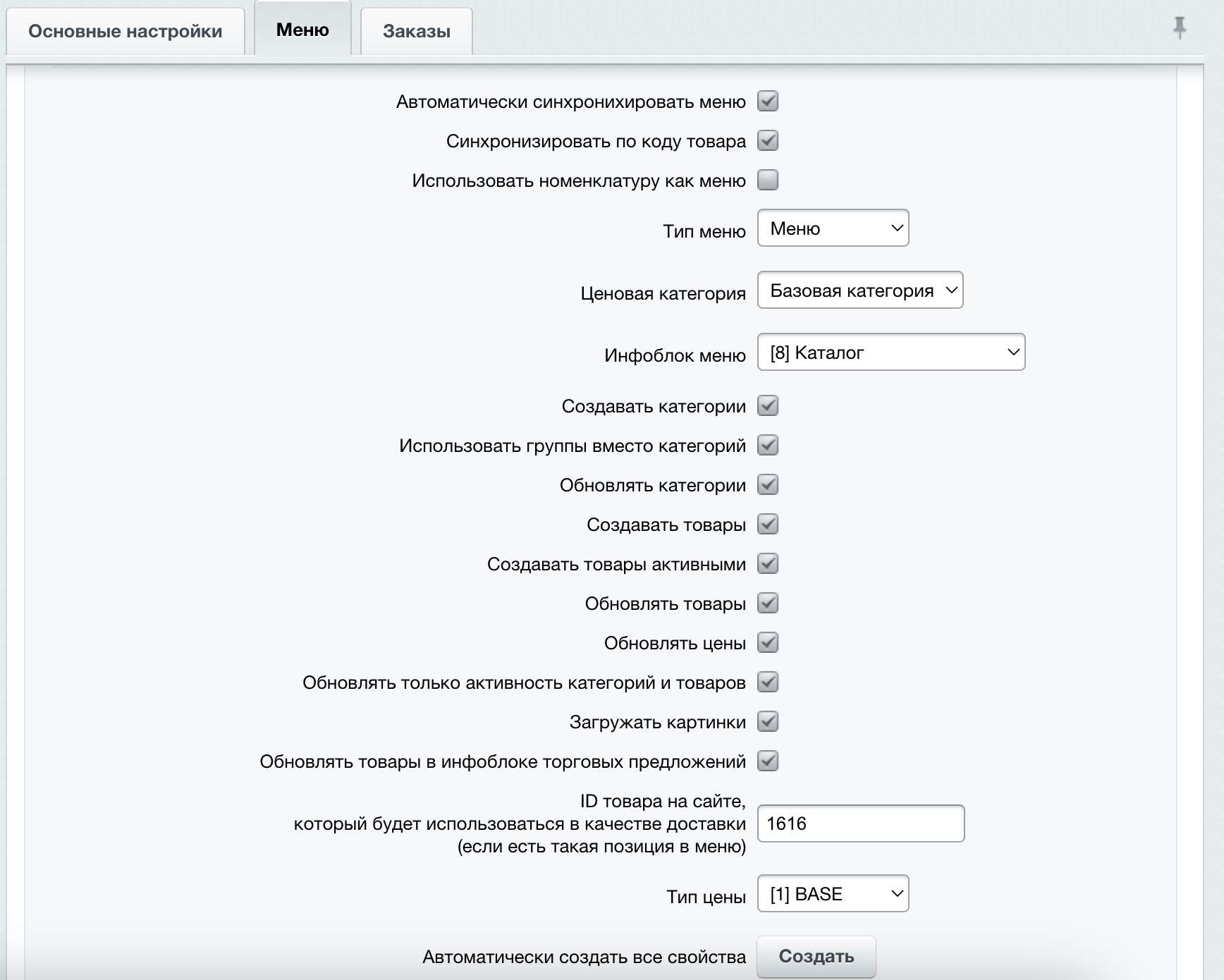This screenshot has width=1224, height=980.
Task: Enable Использовать номенклатуру как меню checkbox
Action: click(768, 180)
